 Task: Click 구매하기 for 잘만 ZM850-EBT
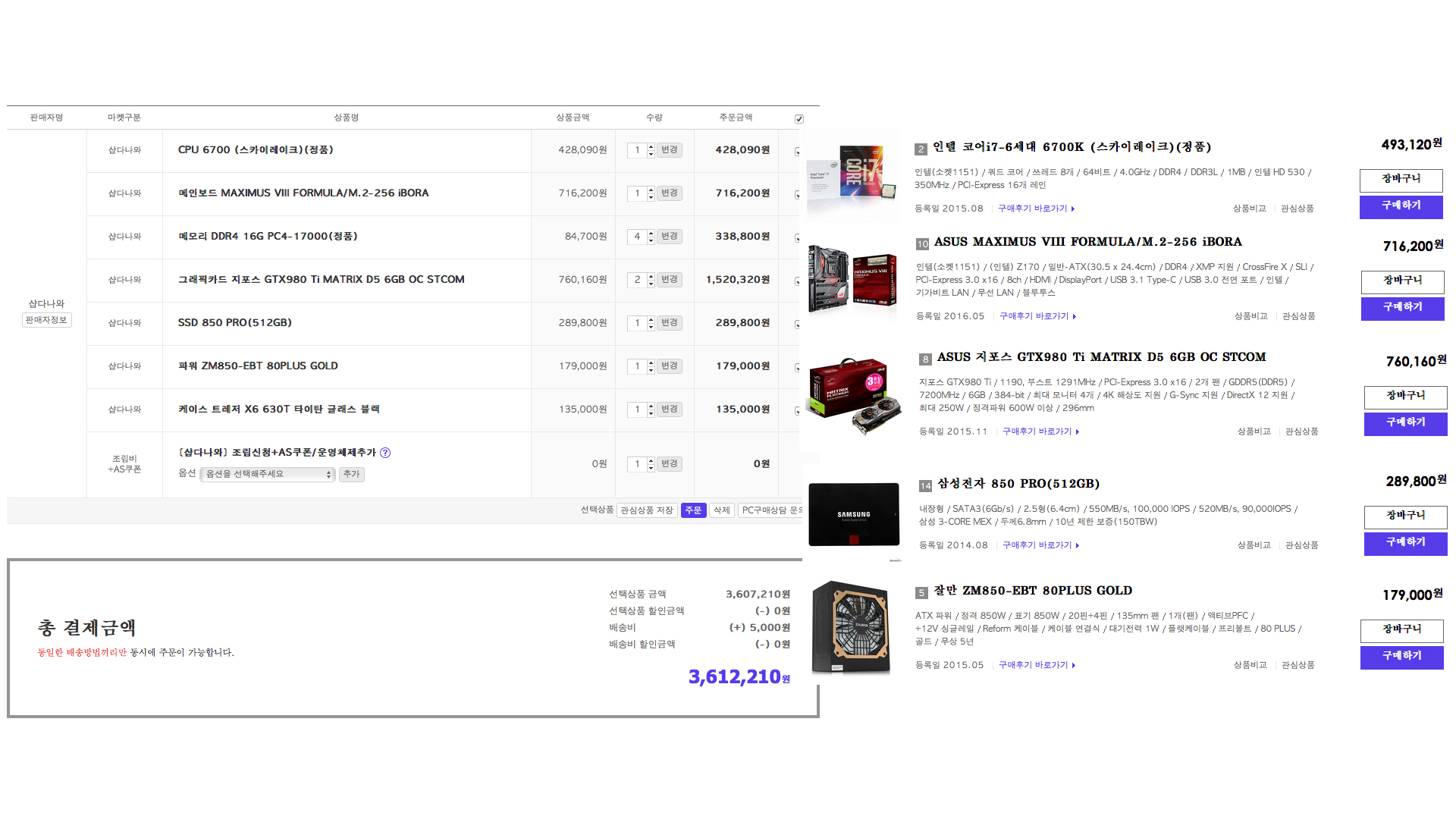point(1401,657)
